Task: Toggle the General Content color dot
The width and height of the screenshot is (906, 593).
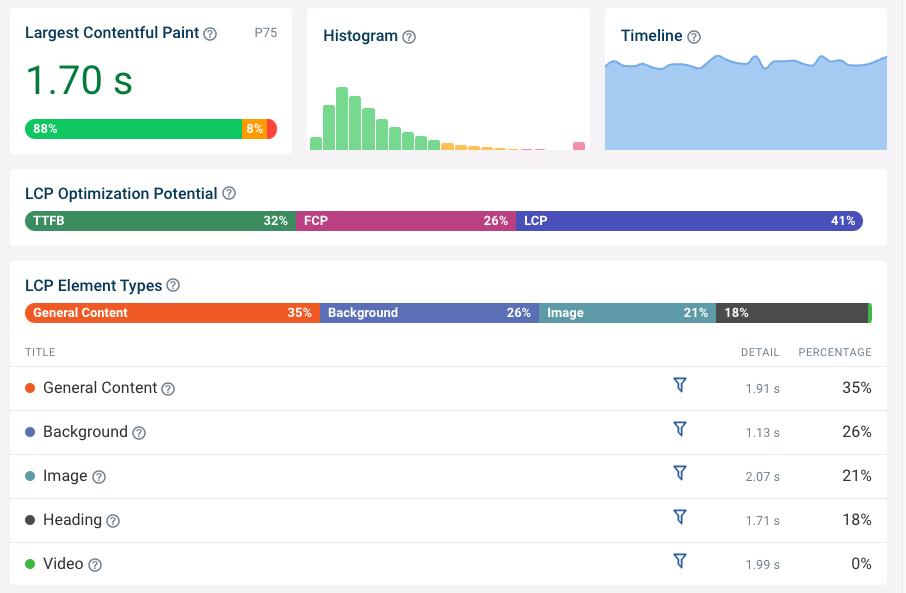Action: point(32,387)
